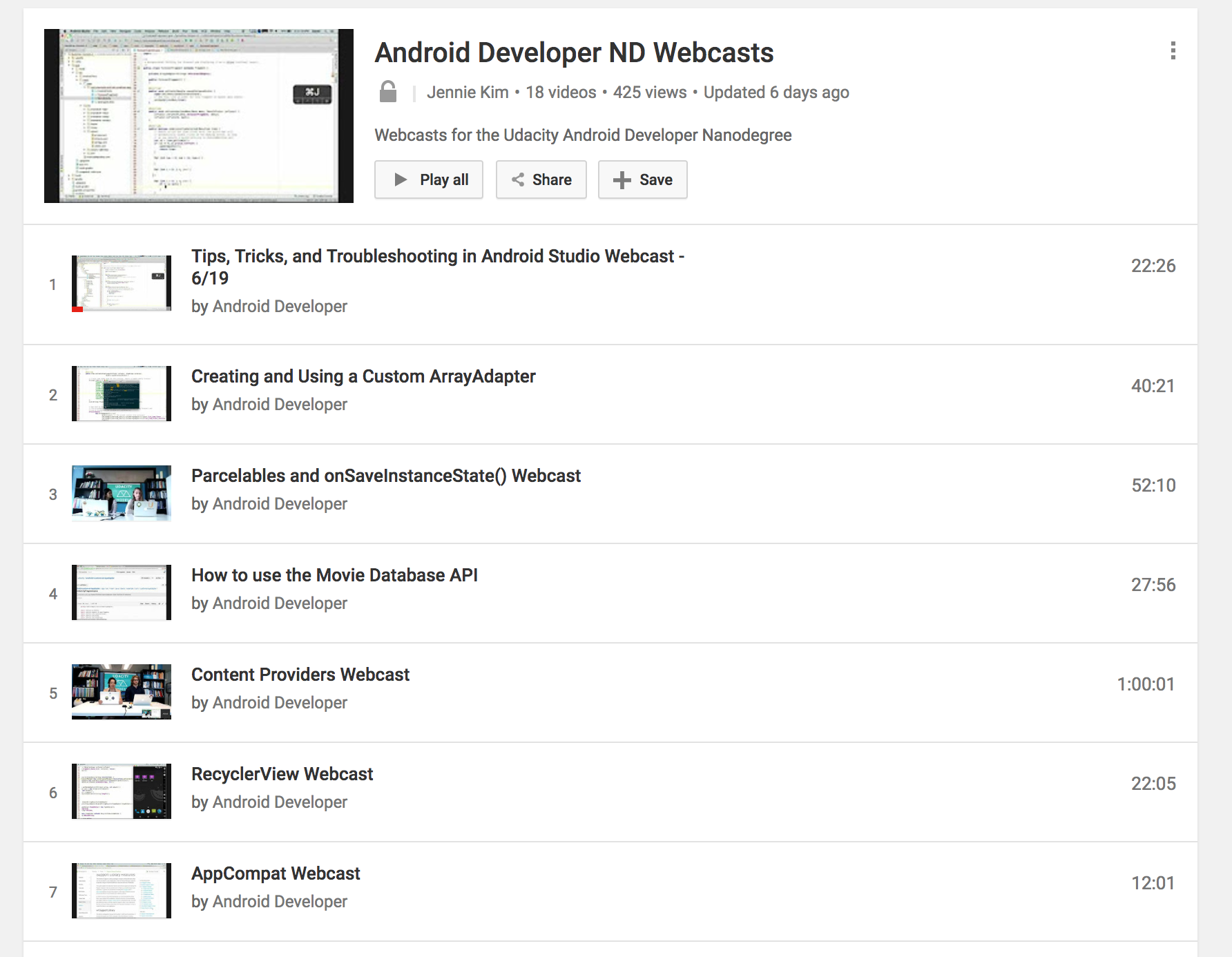Click the AppCompat Webcast thumbnail
Viewport: 1232px width, 957px height.
pyautogui.click(x=122, y=891)
